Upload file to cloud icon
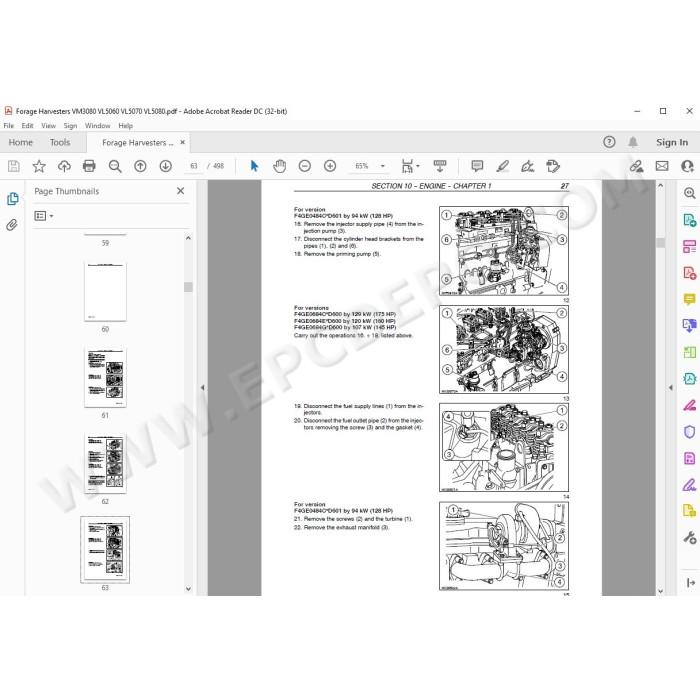The width and height of the screenshot is (700, 700). click(x=64, y=166)
